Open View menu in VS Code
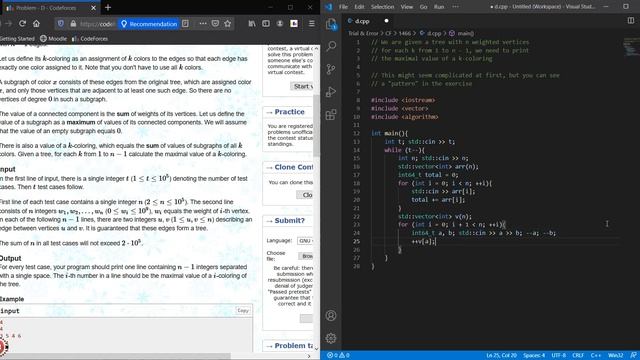The image size is (640, 360). 407,7
